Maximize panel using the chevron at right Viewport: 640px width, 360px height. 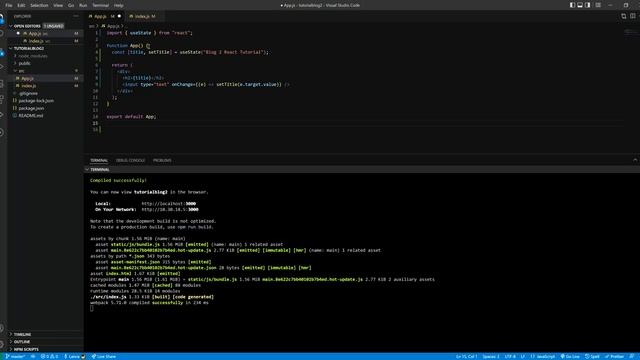[635, 160]
